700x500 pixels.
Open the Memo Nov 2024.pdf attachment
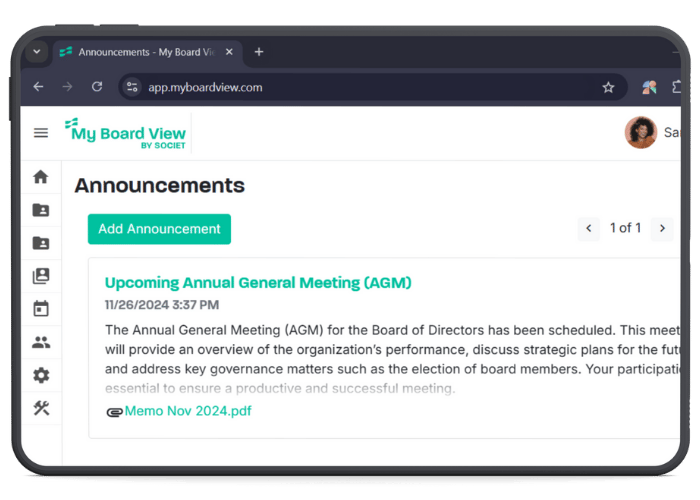[x=188, y=411]
